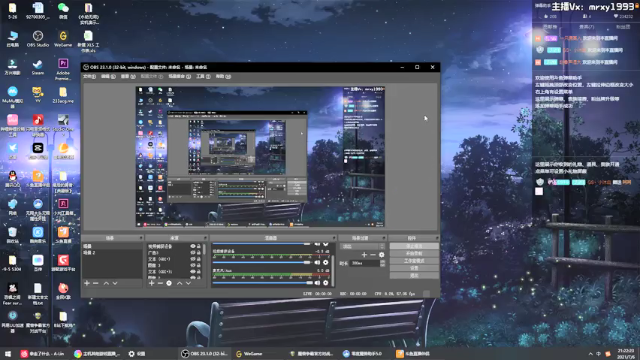Open the 帮助(H) menu in OBS

click(x=223, y=76)
